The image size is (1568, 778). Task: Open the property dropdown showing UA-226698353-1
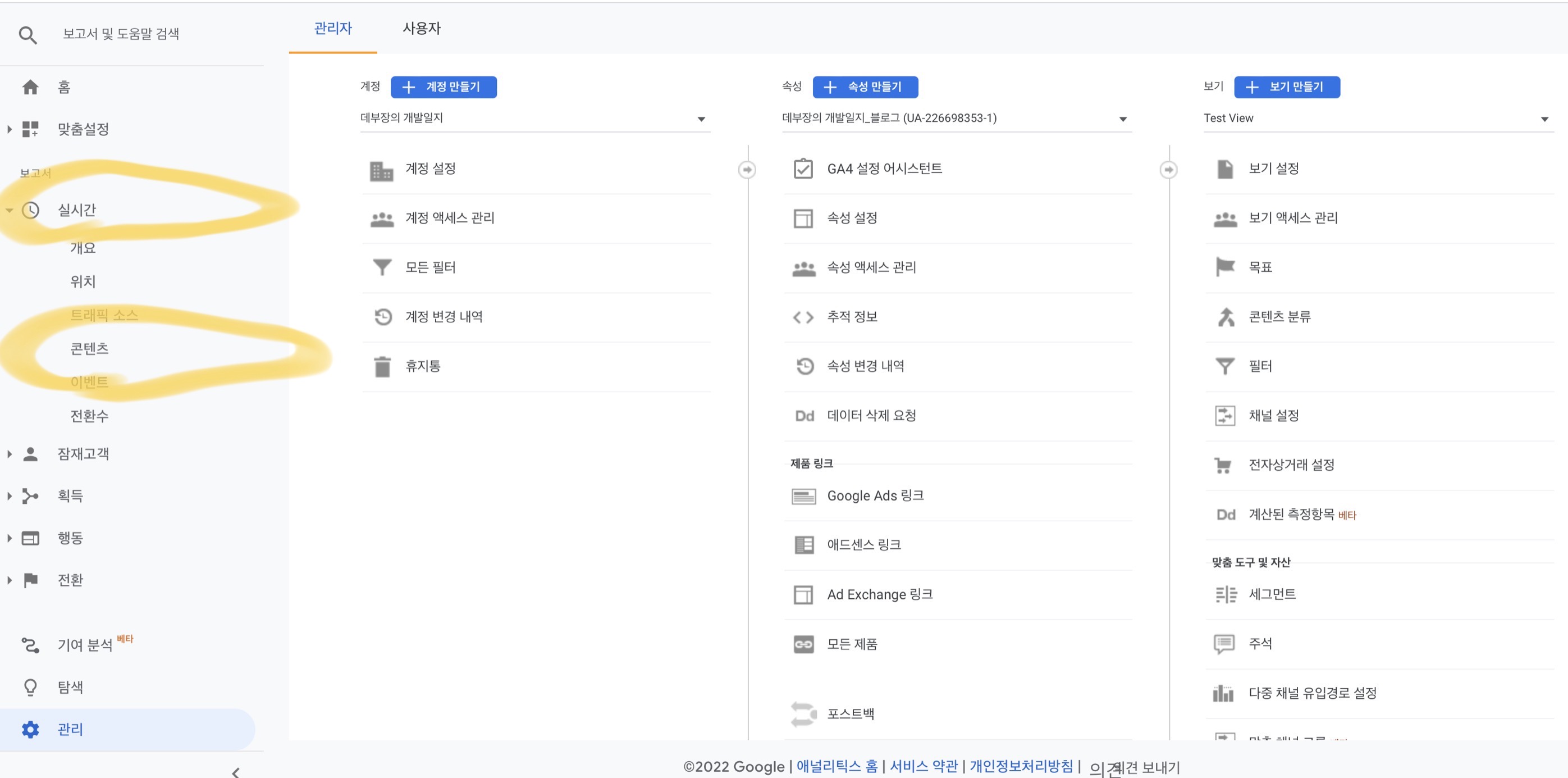(956, 119)
